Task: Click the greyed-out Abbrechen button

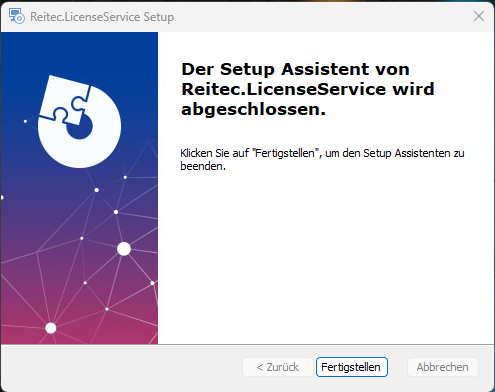Action: click(x=442, y=367)
